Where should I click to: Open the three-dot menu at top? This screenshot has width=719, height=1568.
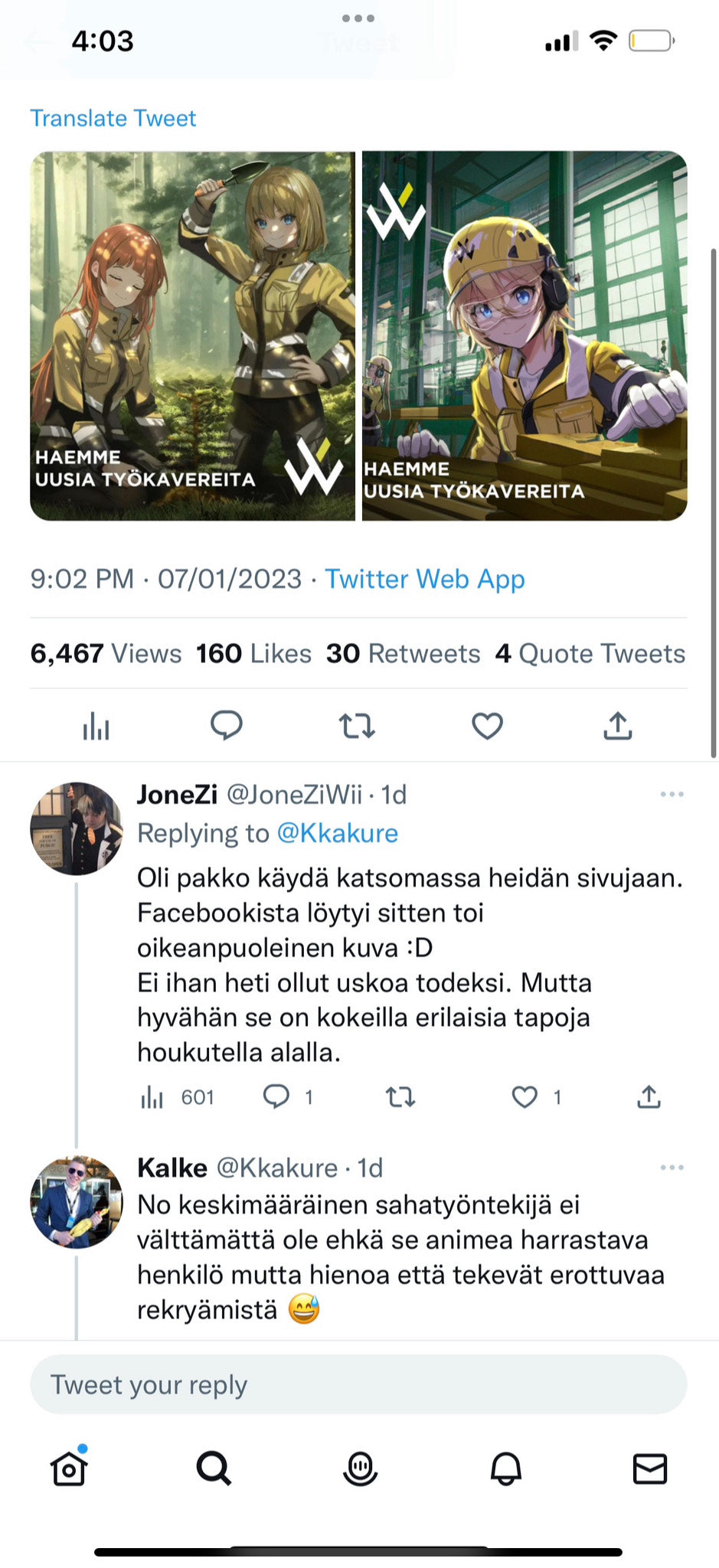coord(358,18)
